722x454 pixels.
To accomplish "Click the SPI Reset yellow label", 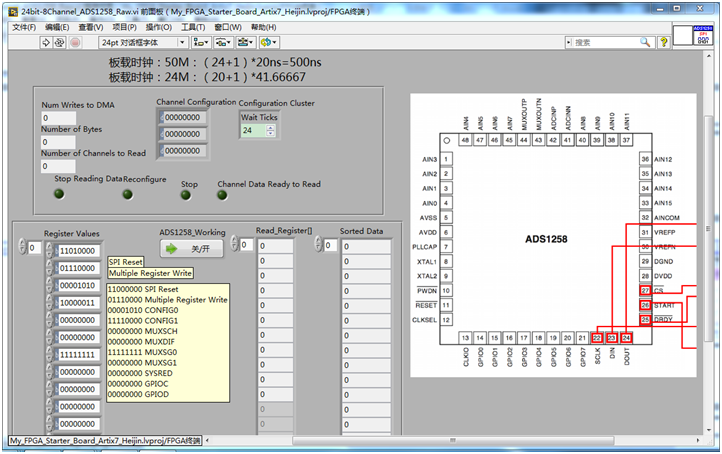I will point(126,262).
